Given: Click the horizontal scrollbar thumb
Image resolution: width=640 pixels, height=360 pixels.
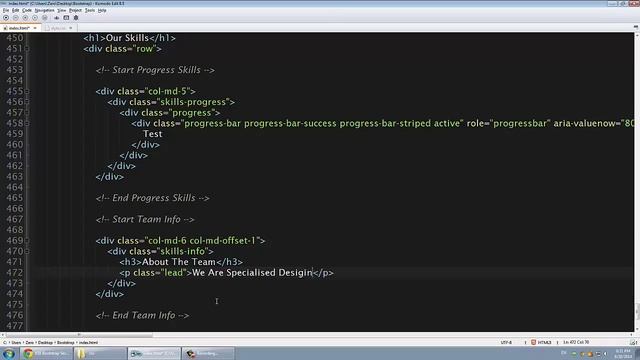Looking at the screenshot, I should 79,335.
